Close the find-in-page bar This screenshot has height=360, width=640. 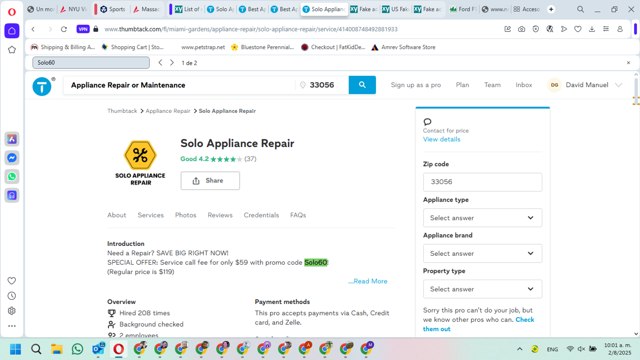[x=628, y=62]
